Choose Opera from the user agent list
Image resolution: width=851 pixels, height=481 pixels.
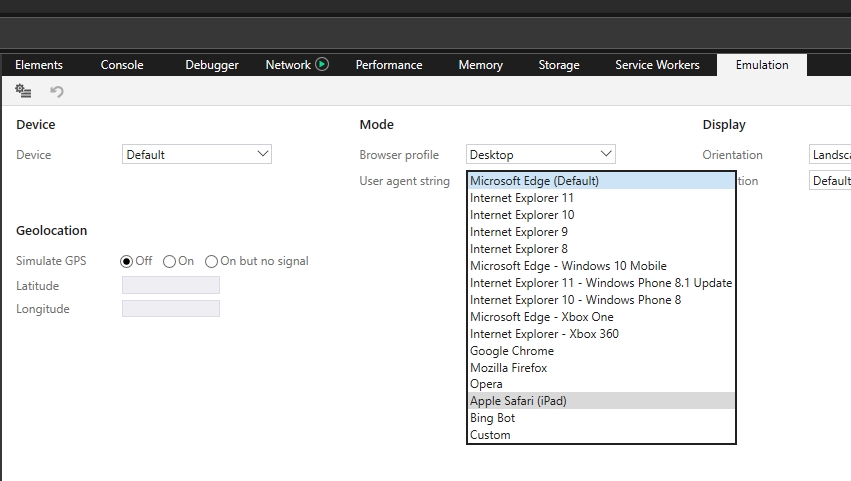pos(601,384)
